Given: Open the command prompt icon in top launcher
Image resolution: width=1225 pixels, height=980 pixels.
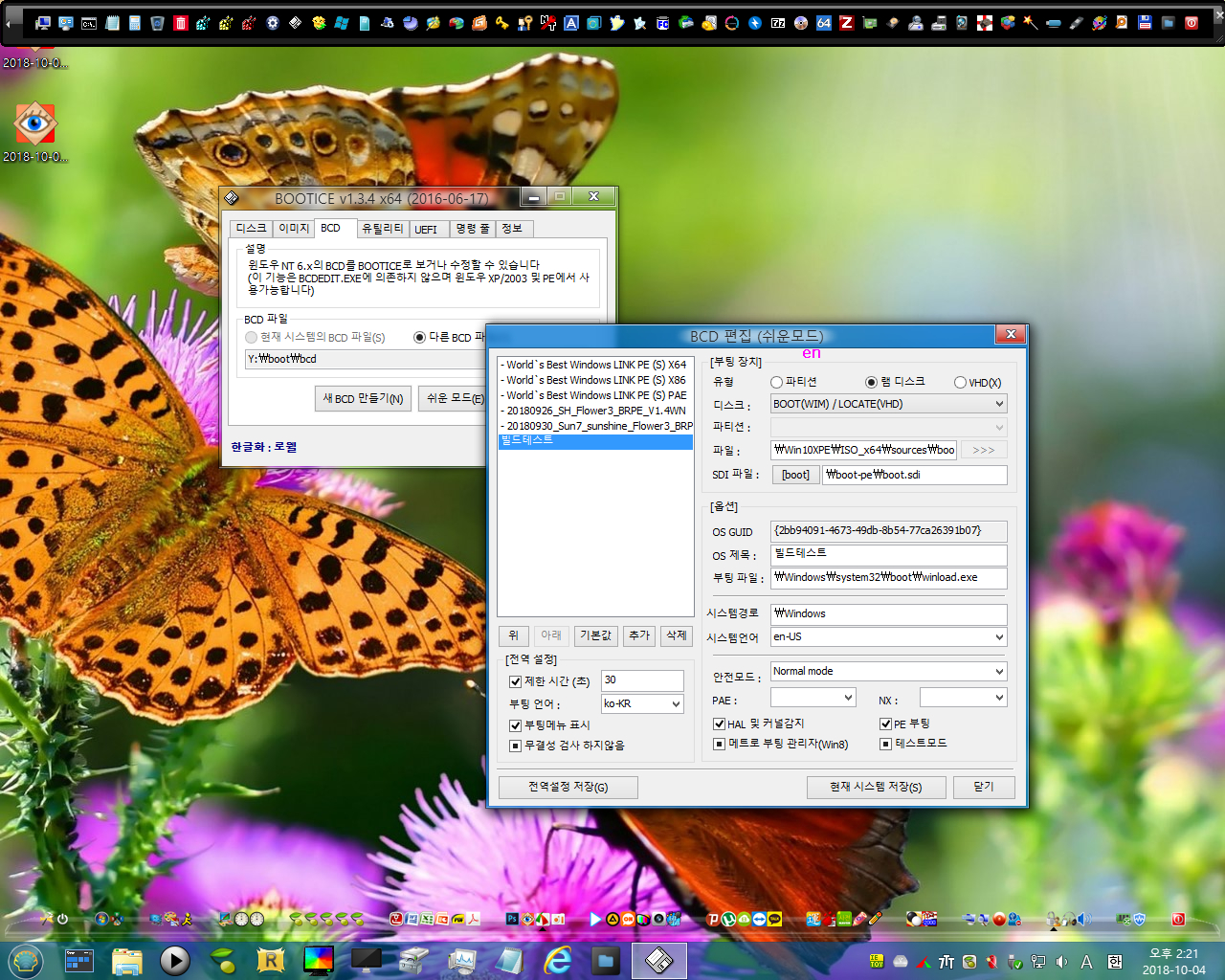Looking at the screenshot, I should coord(89,23).
